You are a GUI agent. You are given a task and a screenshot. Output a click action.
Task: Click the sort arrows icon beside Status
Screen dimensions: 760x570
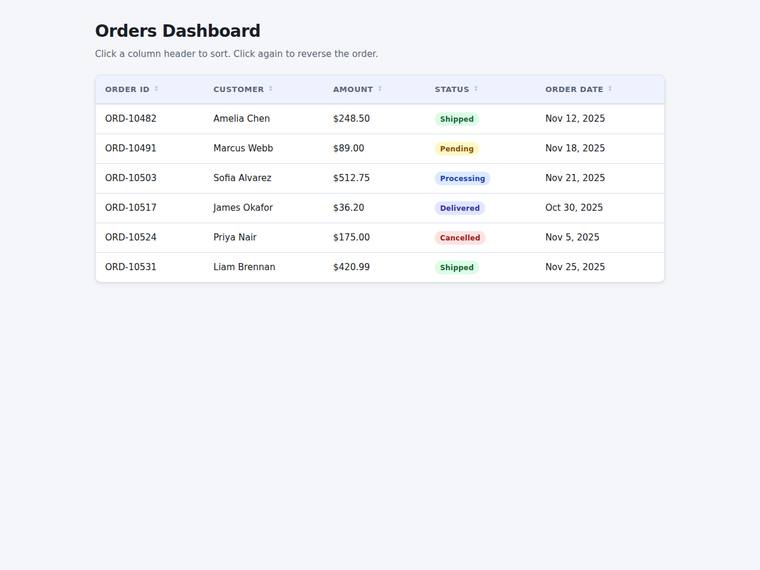coord(476,89)
